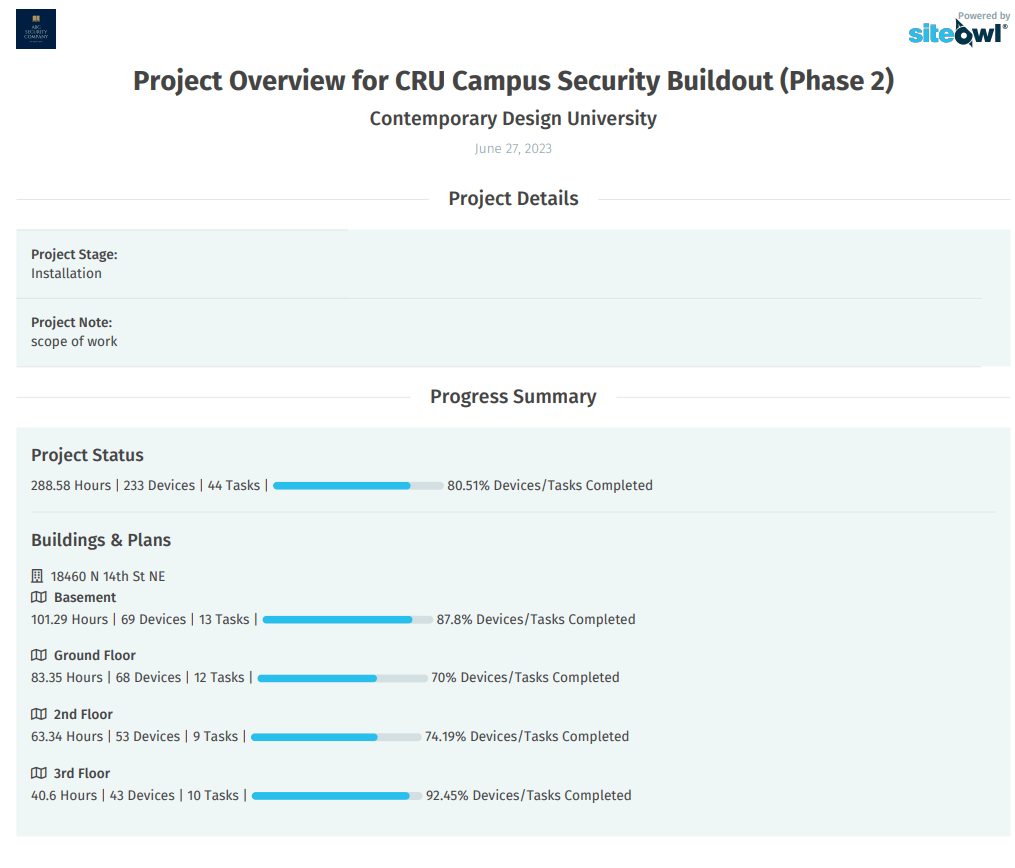Click the Project Overview main title
1015x868 pixels.
[x=513, y=81]
